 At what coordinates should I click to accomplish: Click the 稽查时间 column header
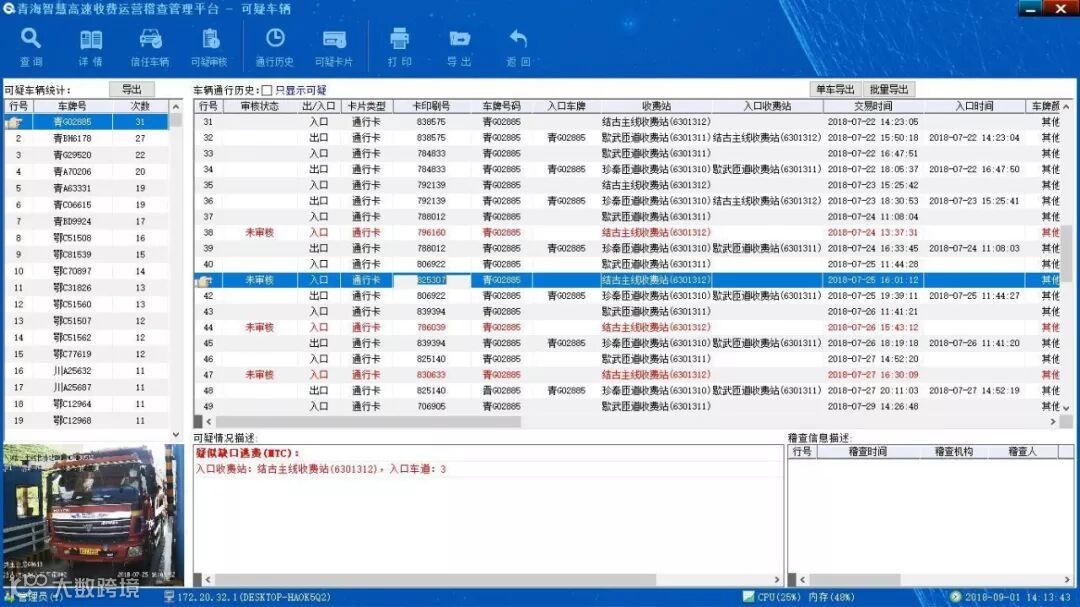coord(867,452)
